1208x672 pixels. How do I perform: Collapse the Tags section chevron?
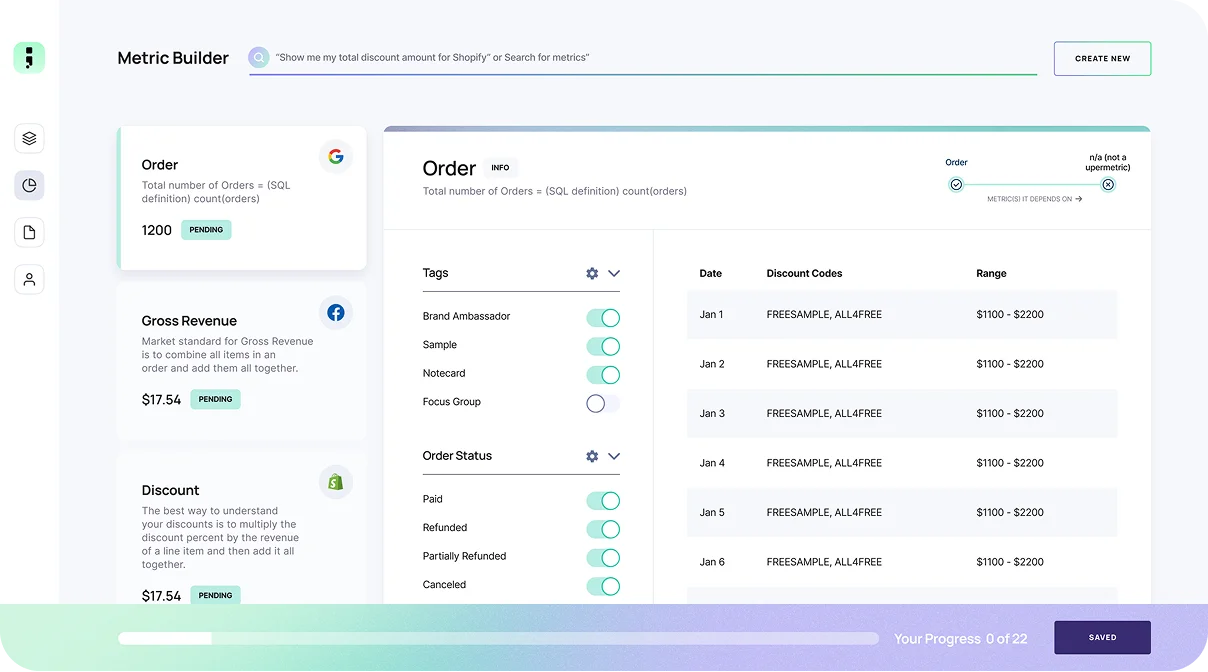pos(614,273)
